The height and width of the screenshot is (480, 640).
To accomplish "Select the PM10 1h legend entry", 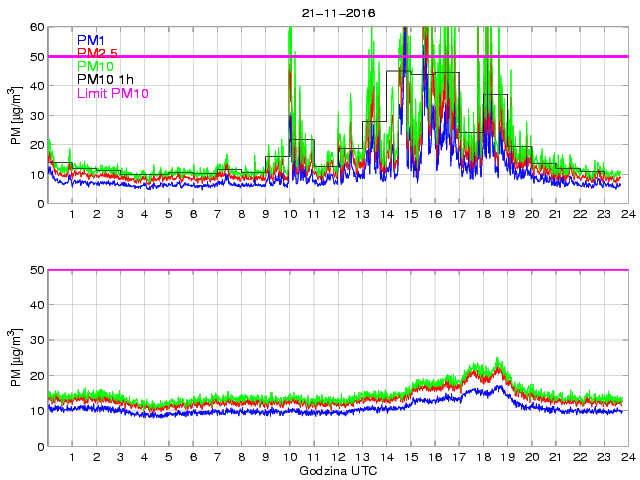I will (105, 80).
